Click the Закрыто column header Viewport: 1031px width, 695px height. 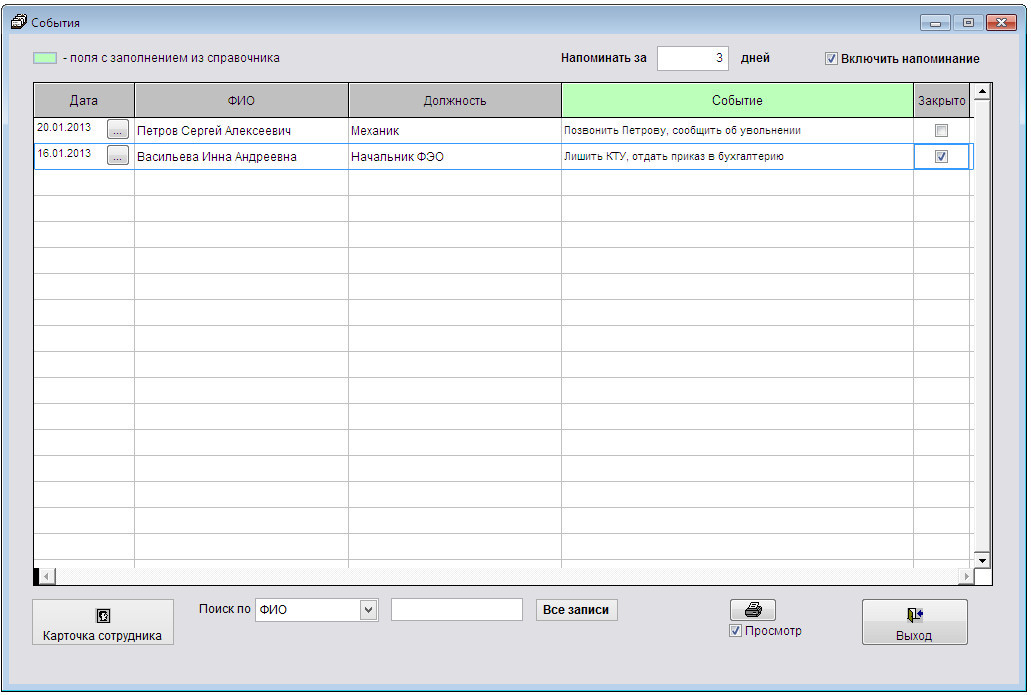pos(942,101)
